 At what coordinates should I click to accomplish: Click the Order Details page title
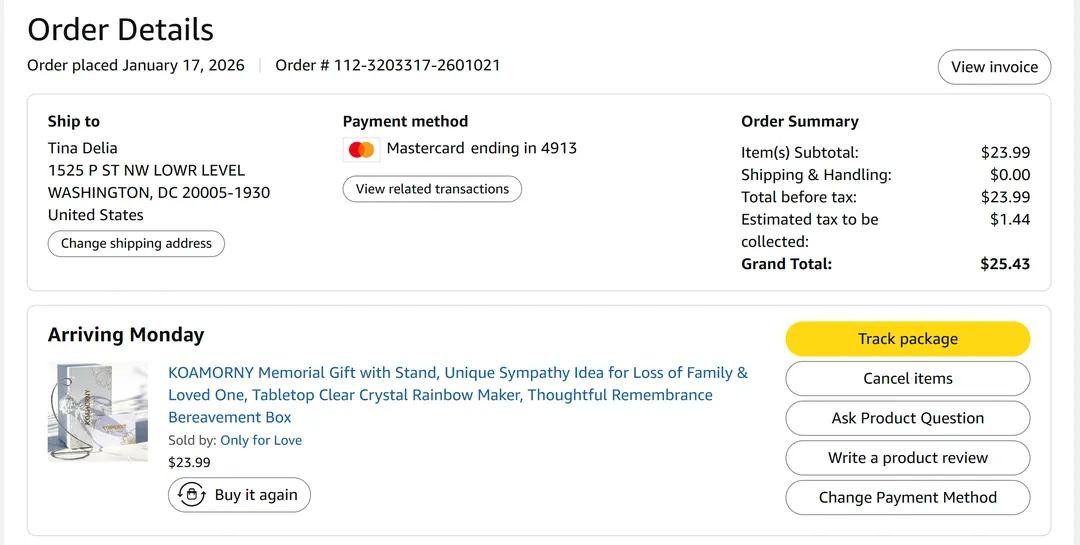coord(120,30)
